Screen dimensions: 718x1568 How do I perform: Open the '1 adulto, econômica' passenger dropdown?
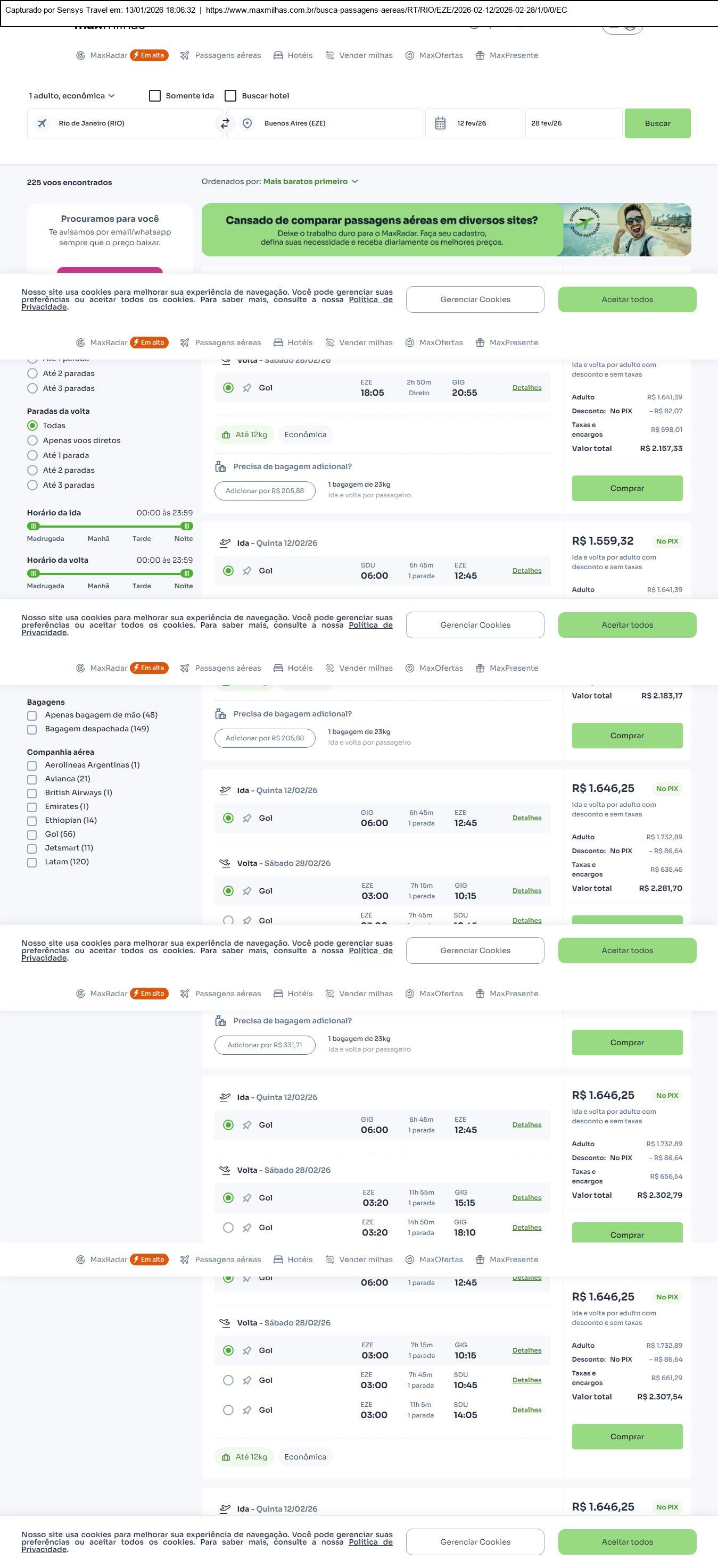[x=72, y=96]
